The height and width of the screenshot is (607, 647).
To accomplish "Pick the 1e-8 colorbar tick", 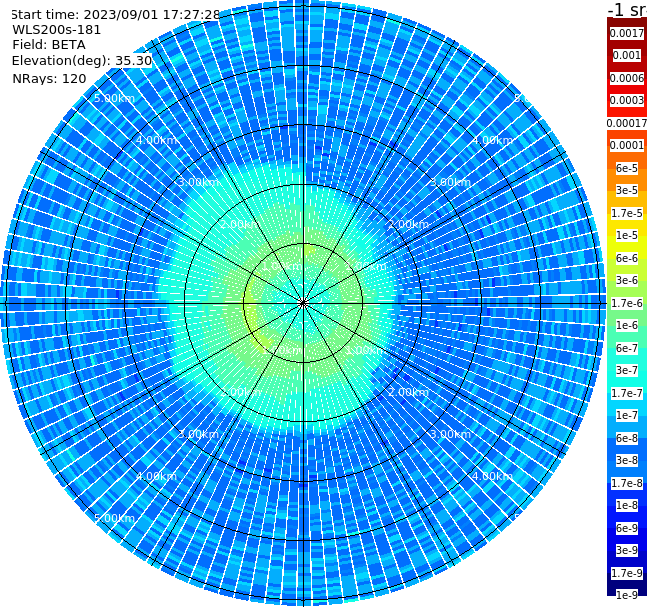I will click(x=627, y=505).
